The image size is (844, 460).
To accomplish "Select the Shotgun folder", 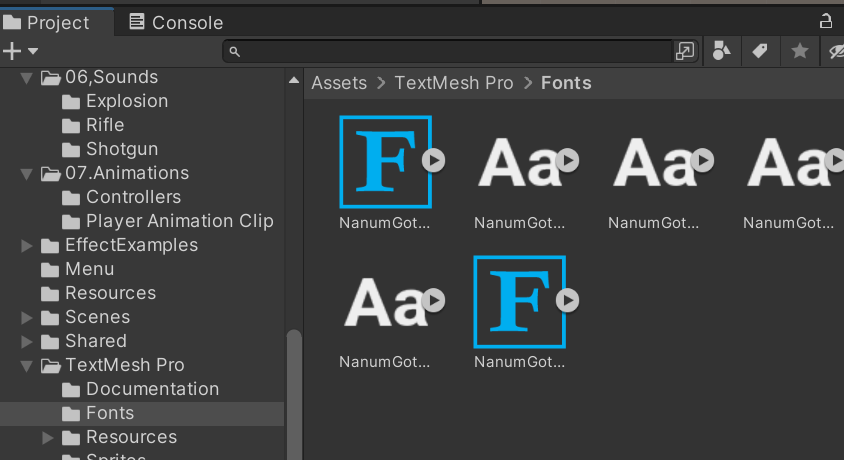I will tap(110, 149).
